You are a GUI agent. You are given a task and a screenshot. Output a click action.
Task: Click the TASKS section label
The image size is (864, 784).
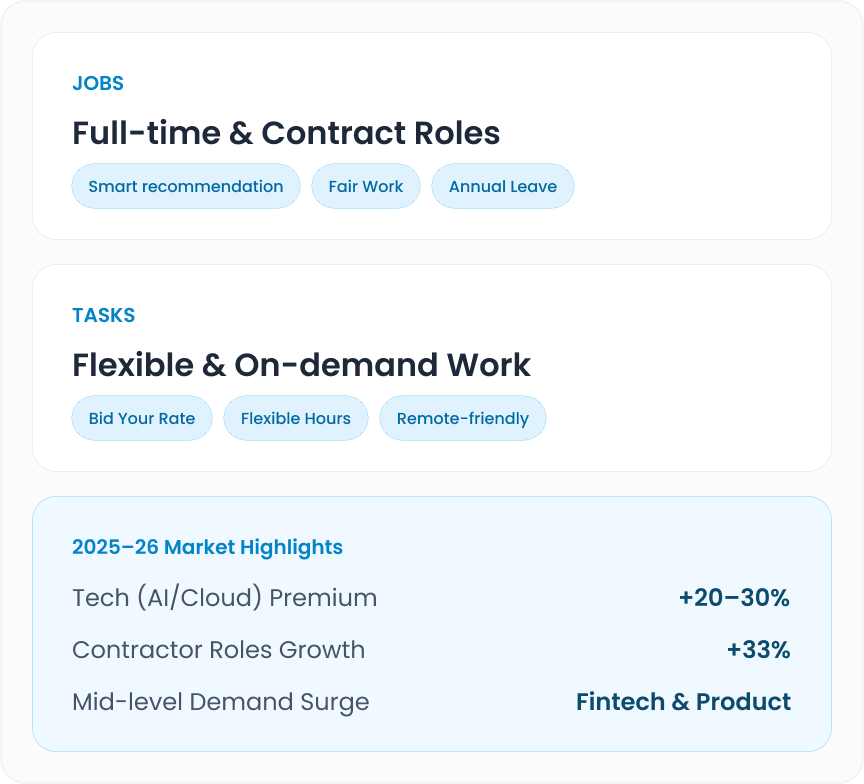[x=104, y=316]
